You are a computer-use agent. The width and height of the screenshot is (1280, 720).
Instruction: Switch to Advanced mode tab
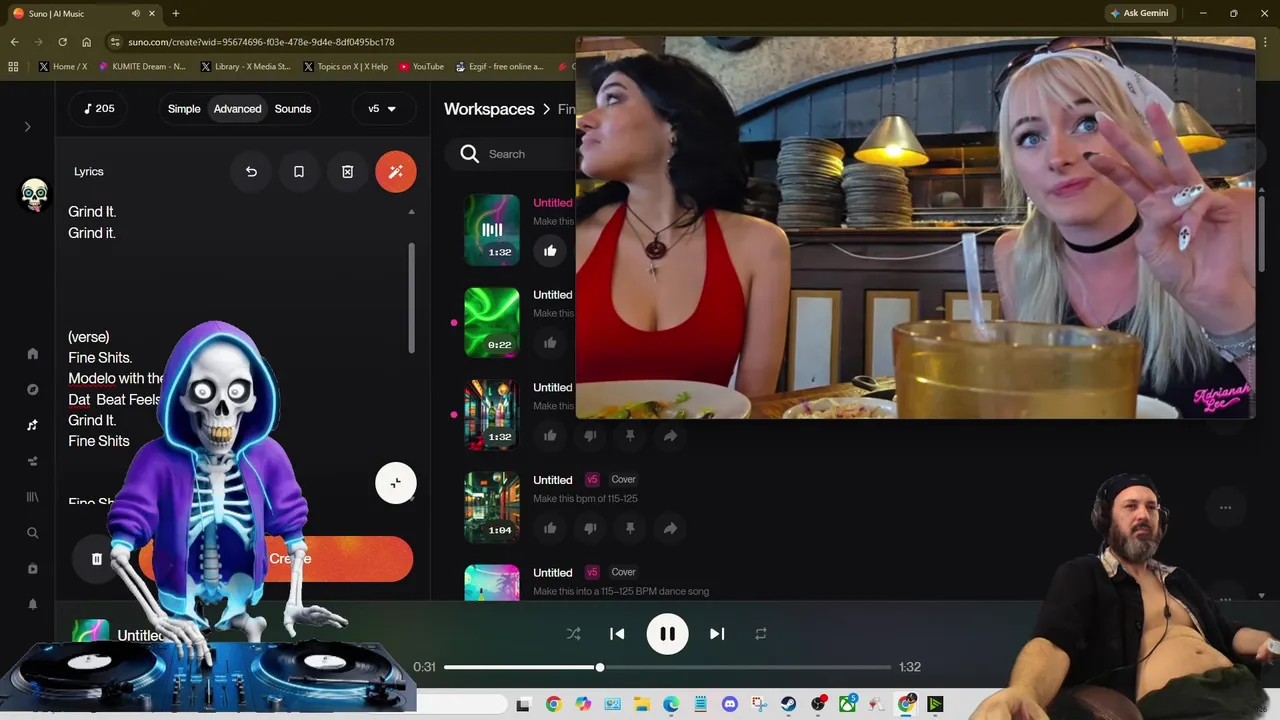pyautogui.click(x=237, y=109)
